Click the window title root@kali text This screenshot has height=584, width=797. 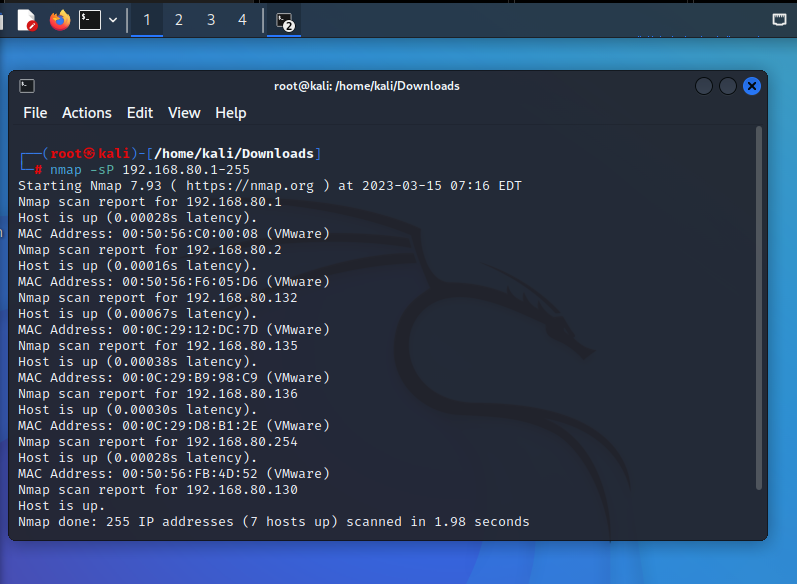(366, 86)
